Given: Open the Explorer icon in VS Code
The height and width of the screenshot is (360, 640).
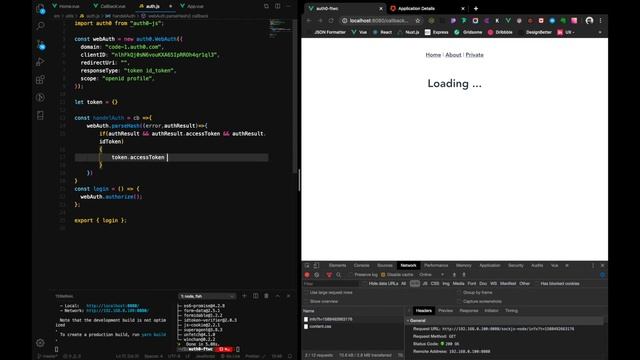Looking at the screenshot, I should [x=40, y=9].
